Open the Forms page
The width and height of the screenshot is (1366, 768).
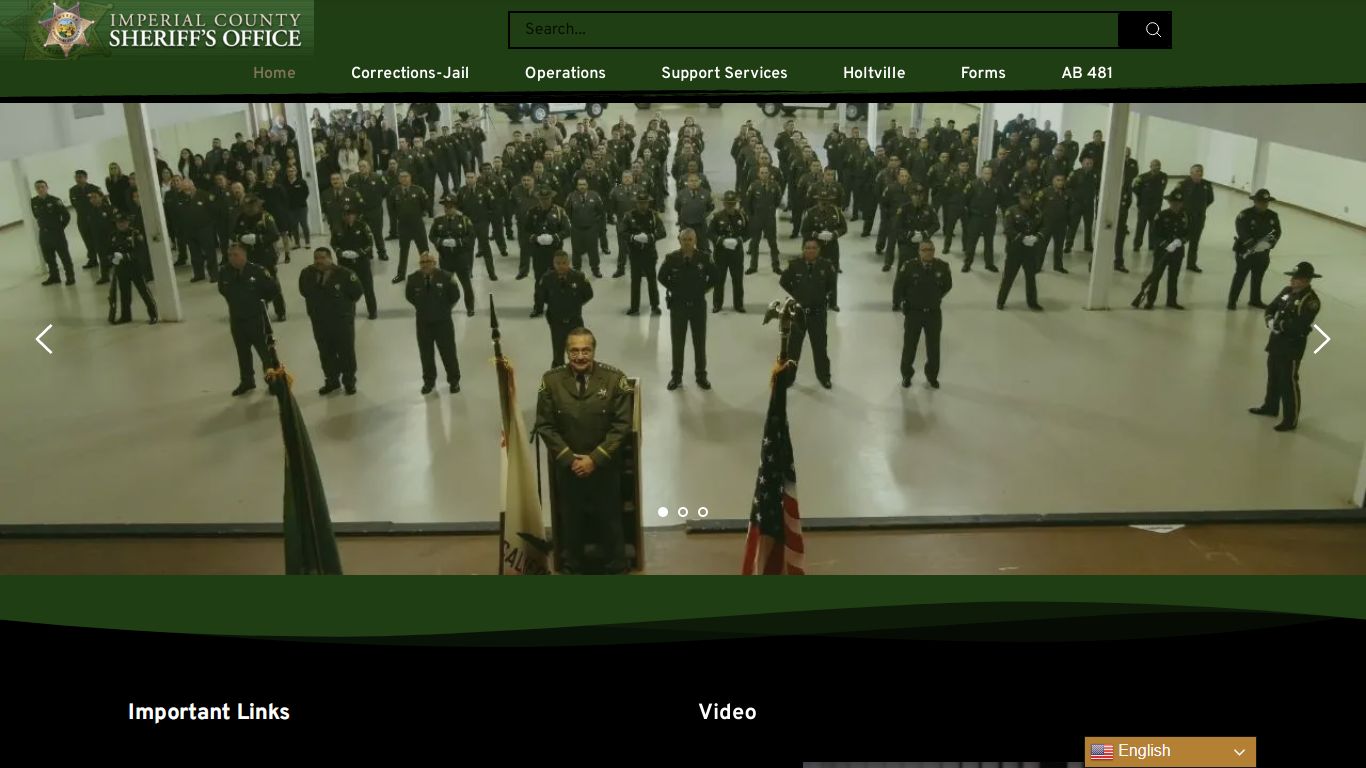coord(983,73)
